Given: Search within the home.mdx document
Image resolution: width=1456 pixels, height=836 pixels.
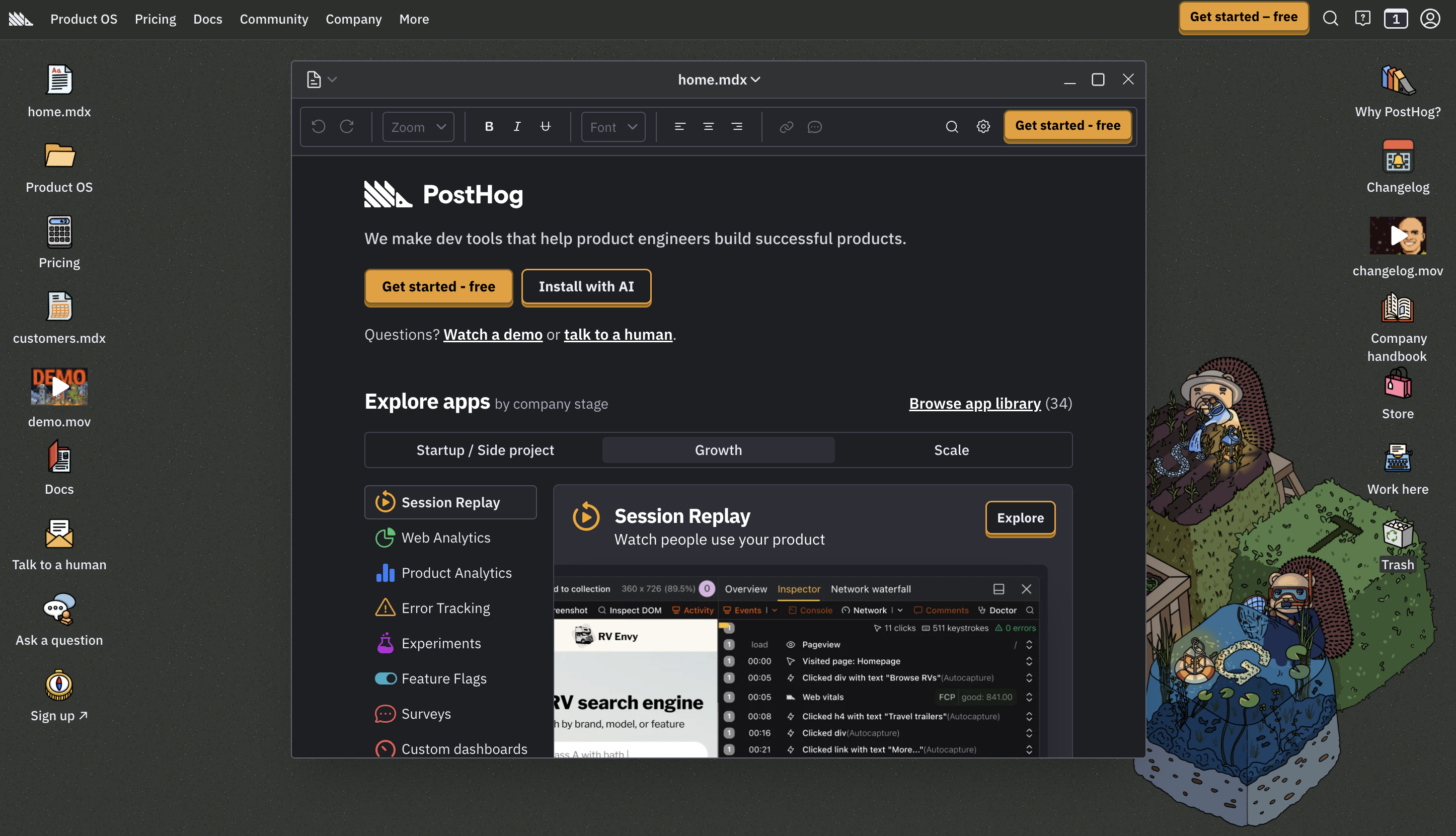Looking at the screenshot, I should (x=951, y=126).
